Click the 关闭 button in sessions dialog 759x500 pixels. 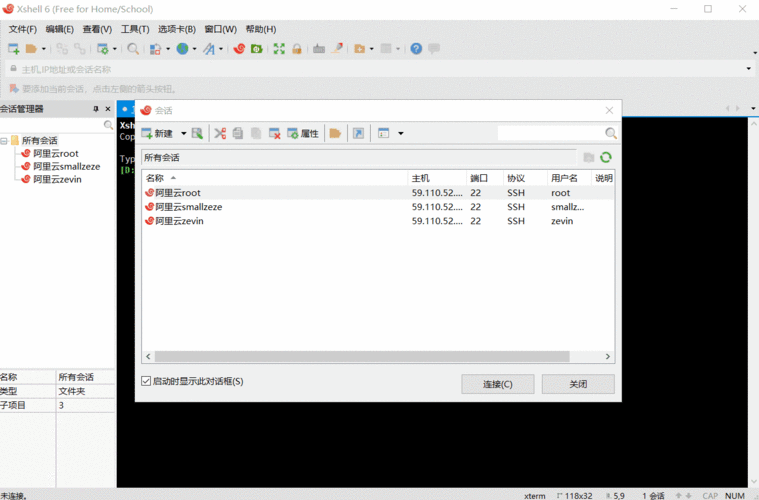click(578, 384)
